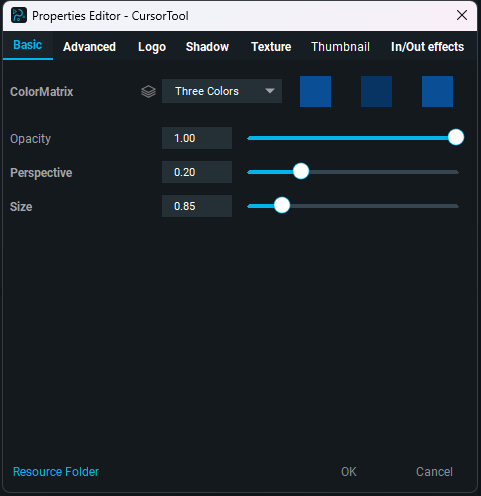
Task: Click the Opacity slider handle
Action: click(x=456, y=137)
